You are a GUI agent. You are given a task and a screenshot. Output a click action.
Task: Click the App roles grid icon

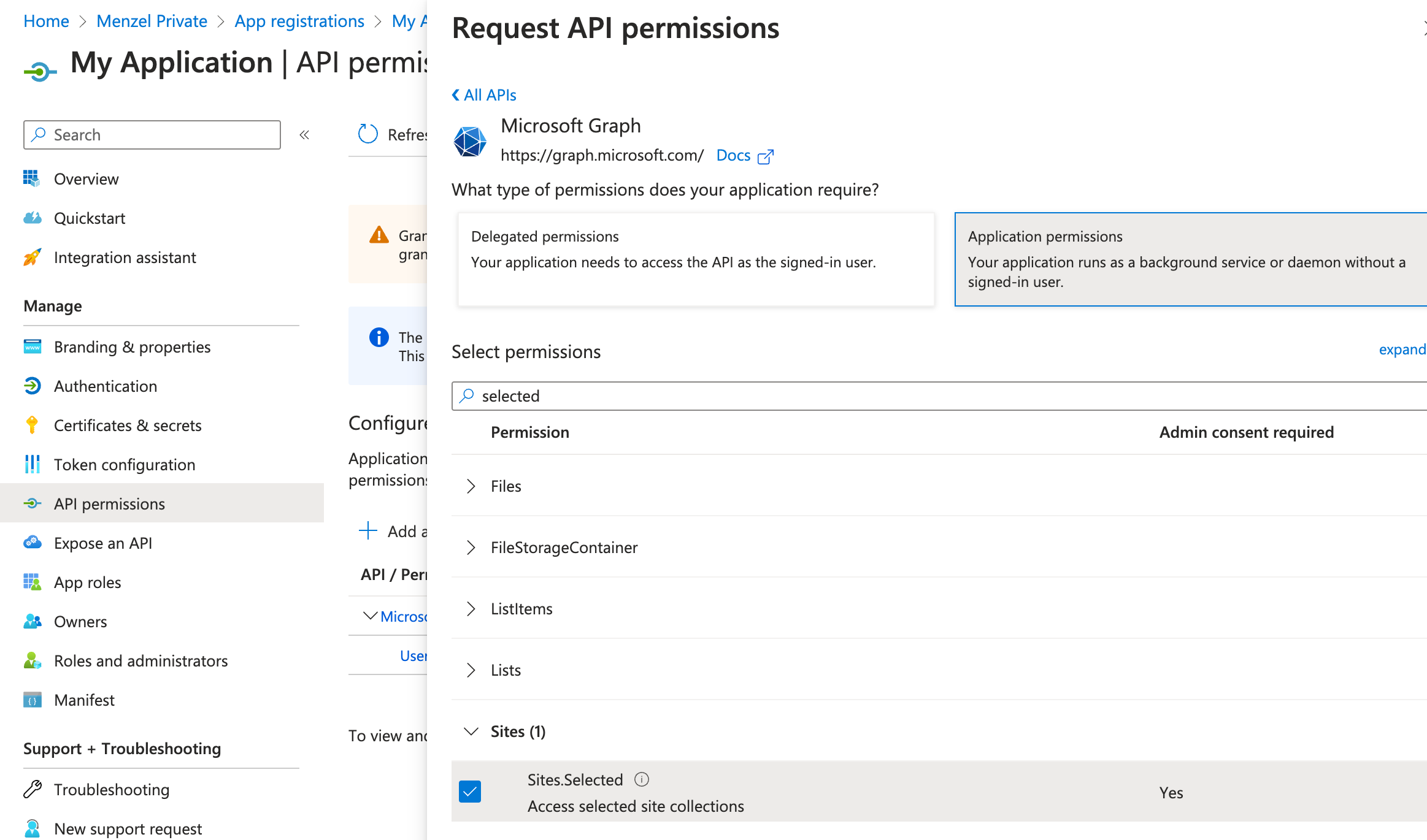[x=33, y=582]
